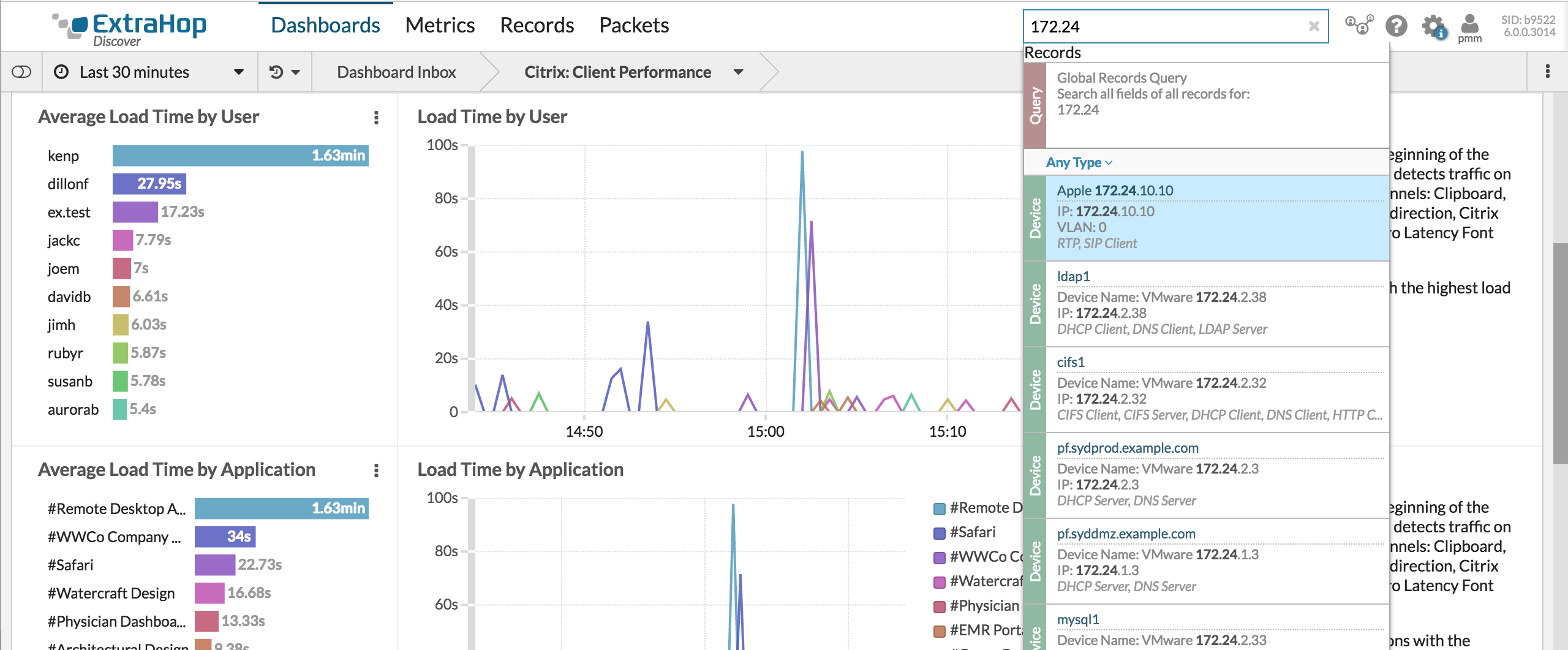Click the Load Time by Application title
The height and width of the screenshot is (650, 1568).
[x=520, y=470]
